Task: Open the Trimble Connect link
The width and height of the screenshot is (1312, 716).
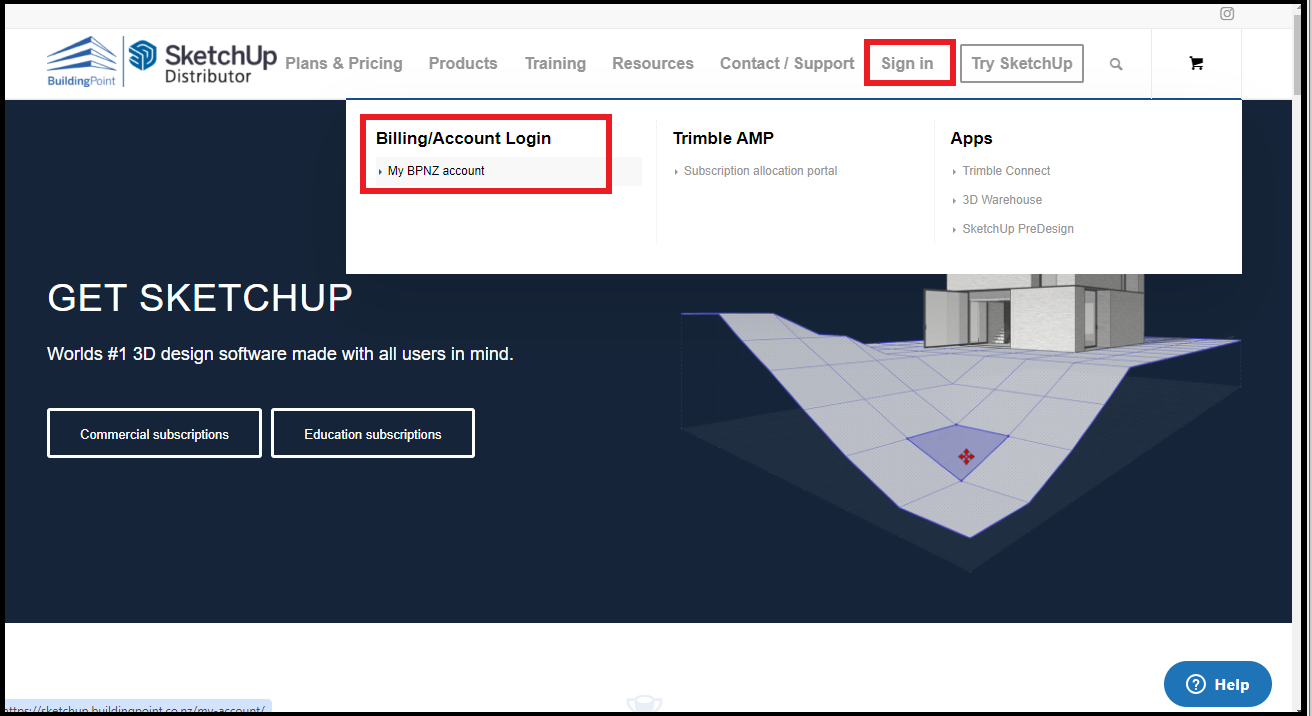Action: 1006,171
